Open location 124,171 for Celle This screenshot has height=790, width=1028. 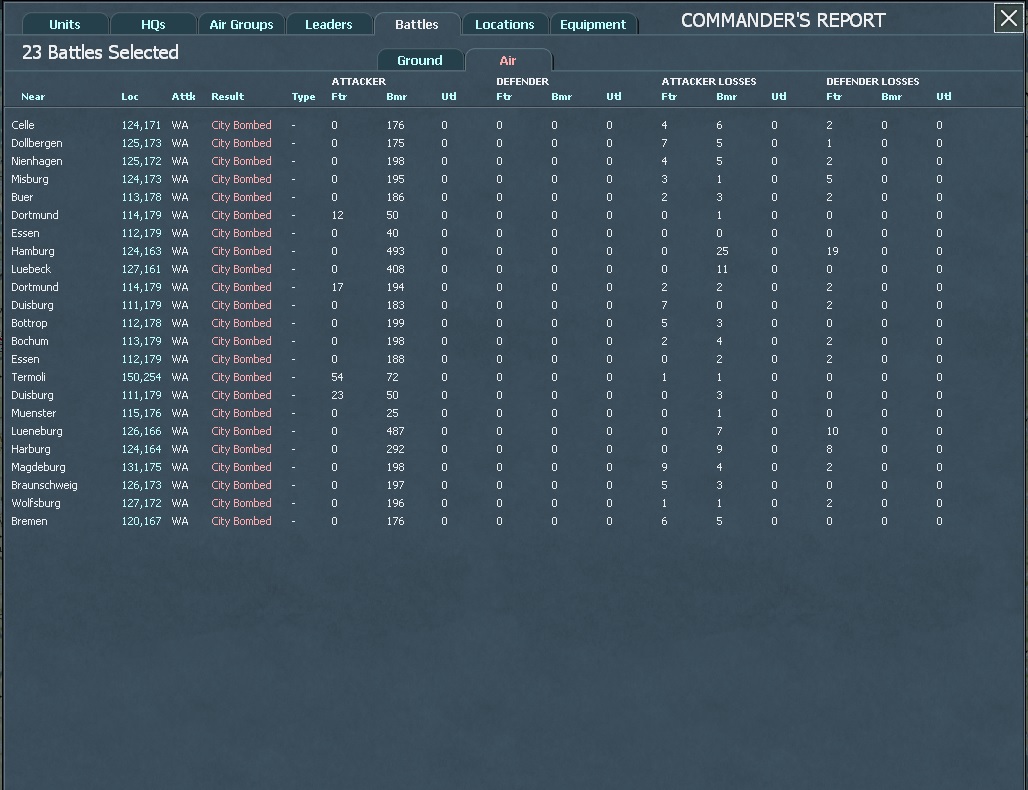(x=141, y=125)
